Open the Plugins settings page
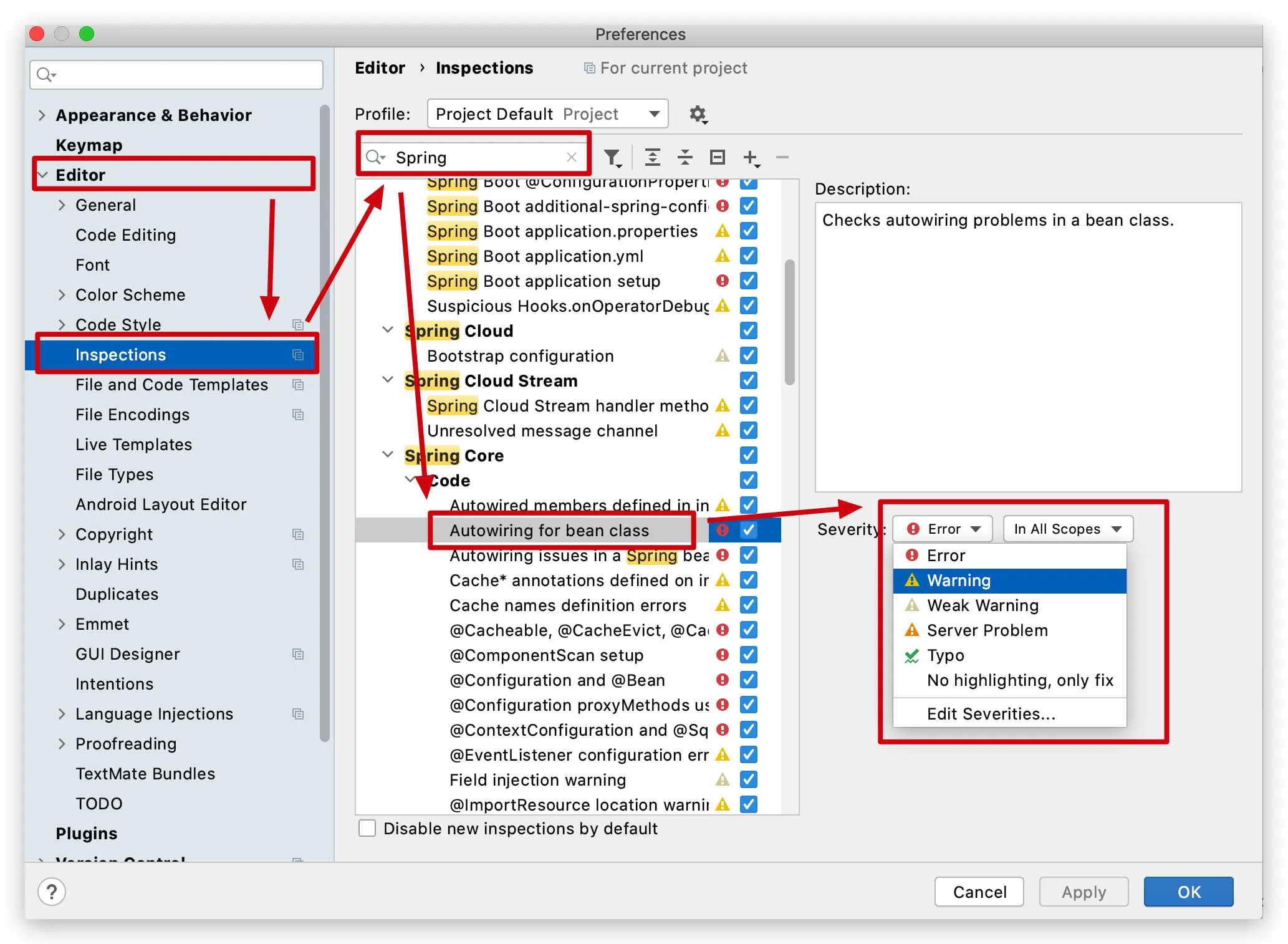The height and width of the screenshot is (944, 1288). (x=86, y=834)
